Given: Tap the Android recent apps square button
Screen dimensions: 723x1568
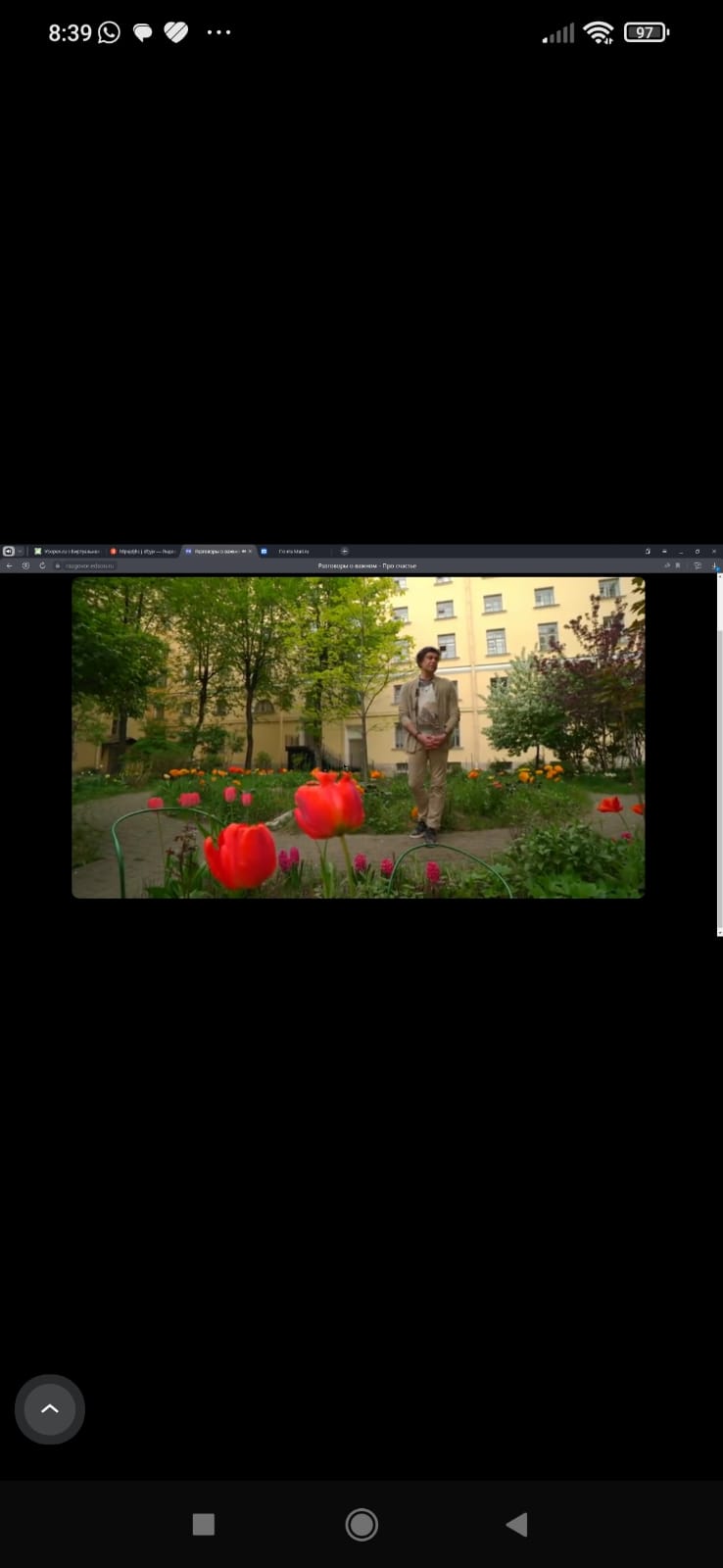Looking at the screenshot, I should [x=204, y=1524].
